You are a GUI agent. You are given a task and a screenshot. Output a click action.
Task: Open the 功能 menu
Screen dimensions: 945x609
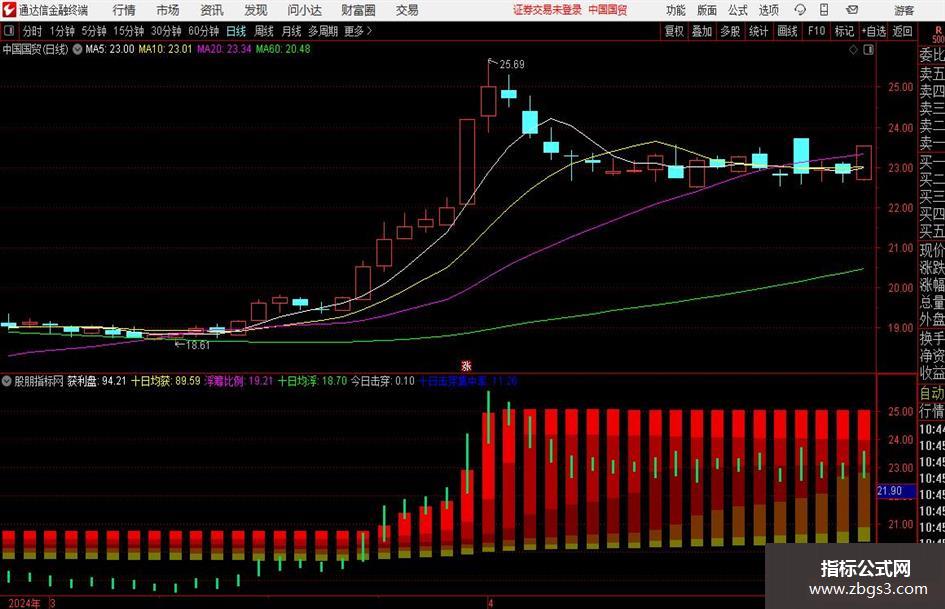point(676,10)
